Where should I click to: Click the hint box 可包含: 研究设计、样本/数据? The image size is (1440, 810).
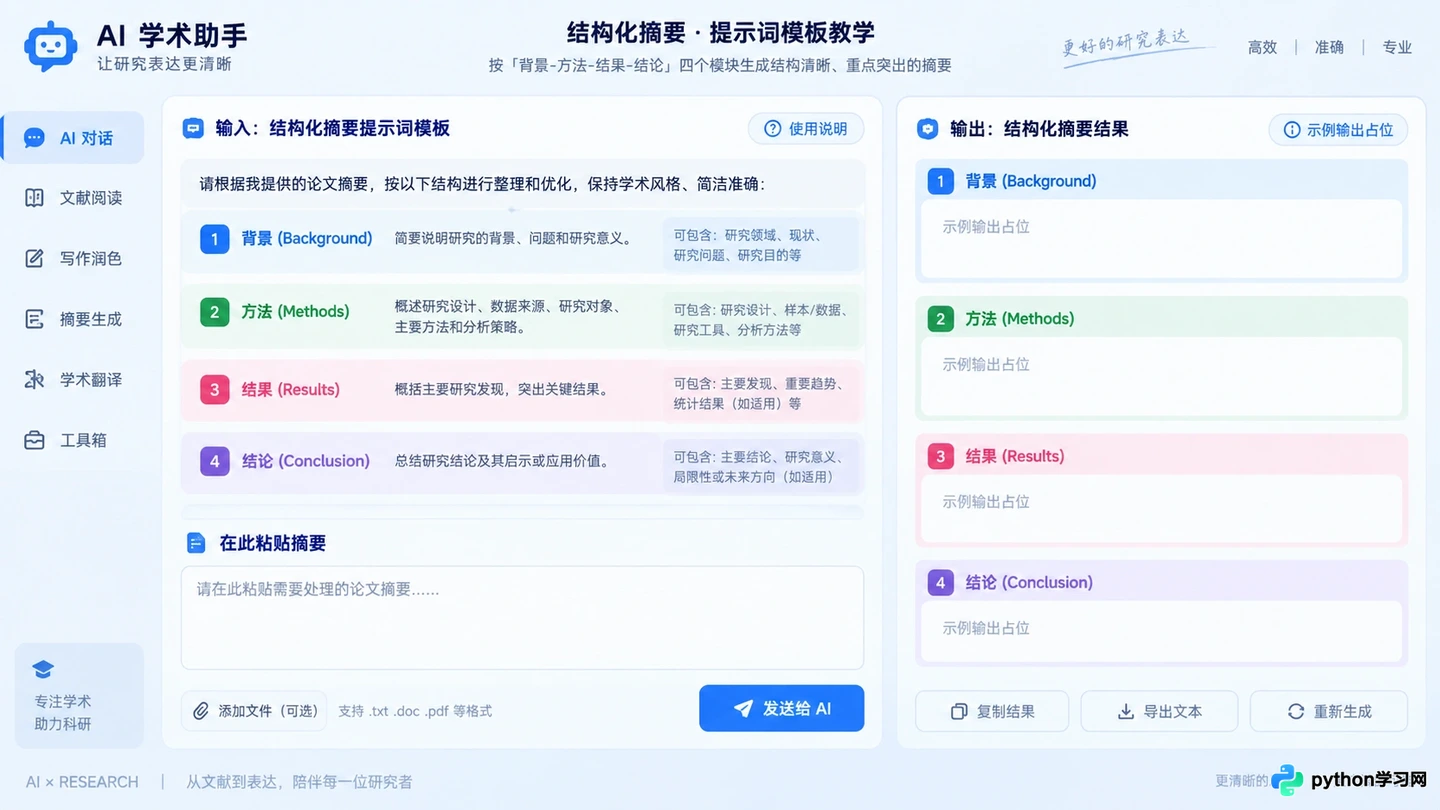[760, 320]
